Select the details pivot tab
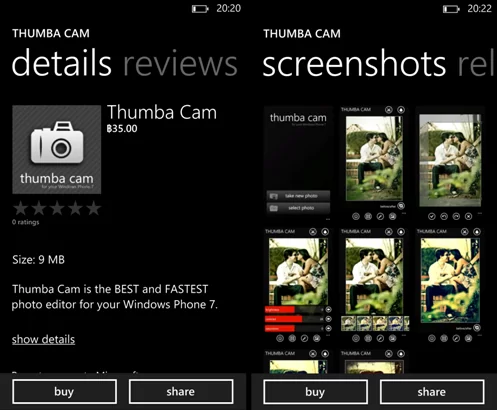The image size is (497, 410). (61, 63)
